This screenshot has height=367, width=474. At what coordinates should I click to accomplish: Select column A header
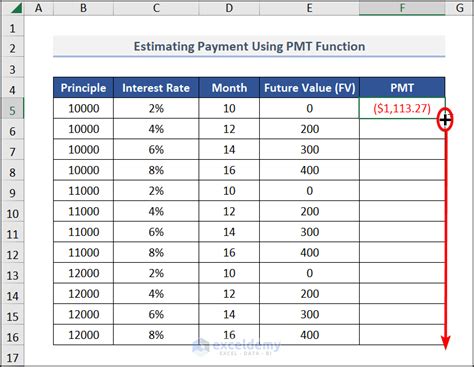coord(39,8)
